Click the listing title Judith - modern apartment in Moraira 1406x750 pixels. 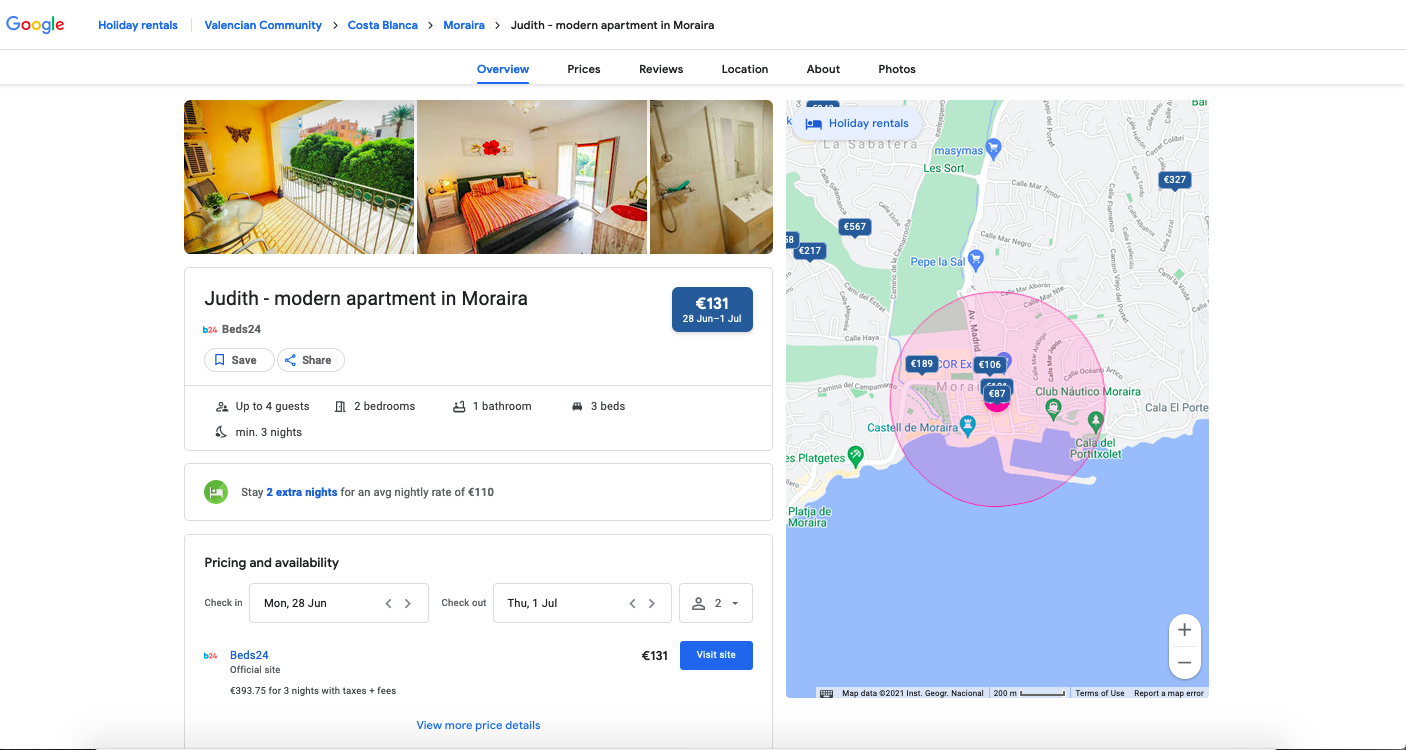click(x=366, y=298)
